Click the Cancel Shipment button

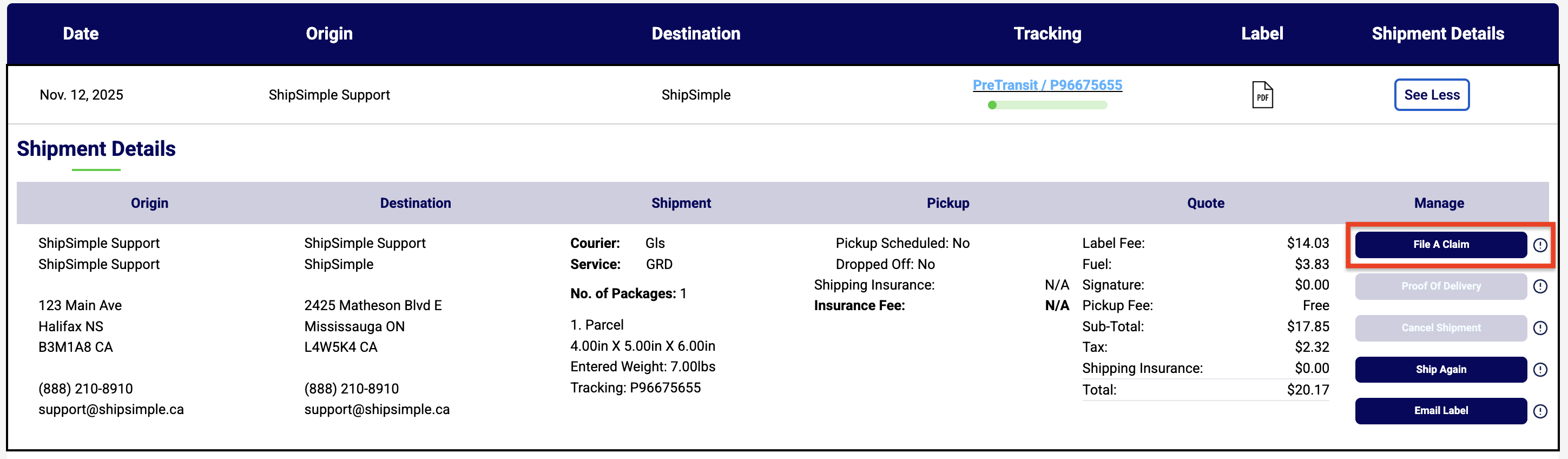tap(1440, 327)
